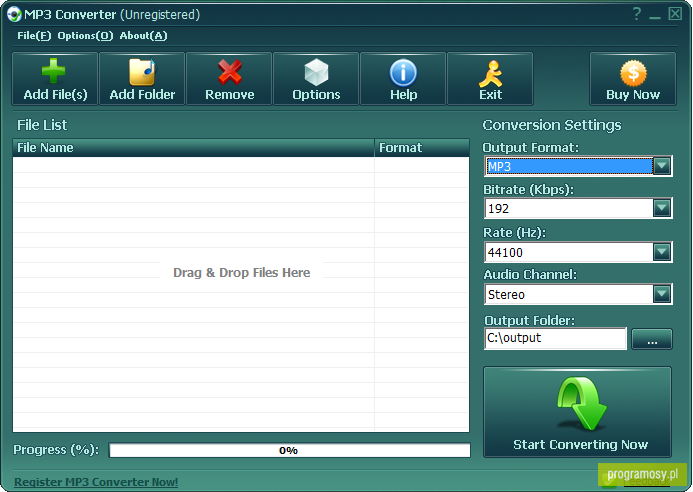
Task: Click the Buy Now dollar coin button
Action: click(x=633, y=79)
